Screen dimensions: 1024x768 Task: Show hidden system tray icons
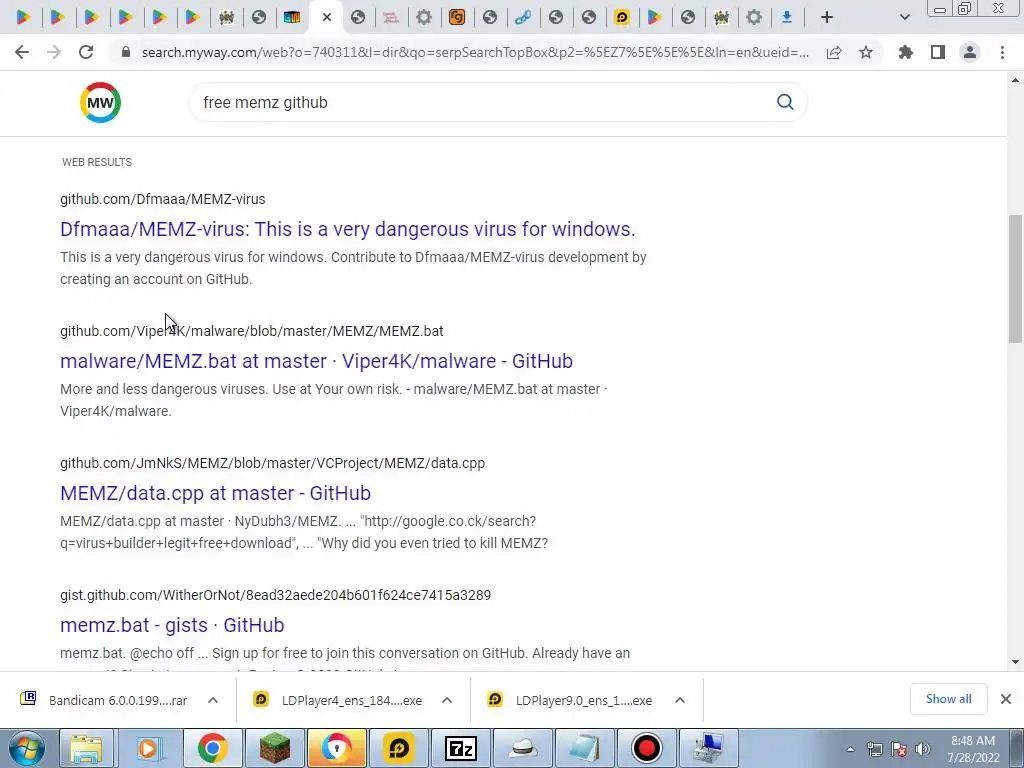[850, 749]
